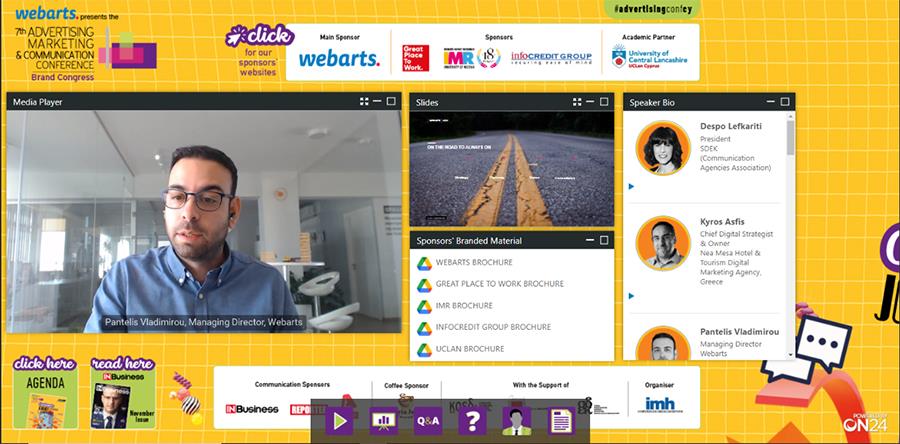Click the 'click here' label above Agenda

pyautogui.click(x=45, y=364)
